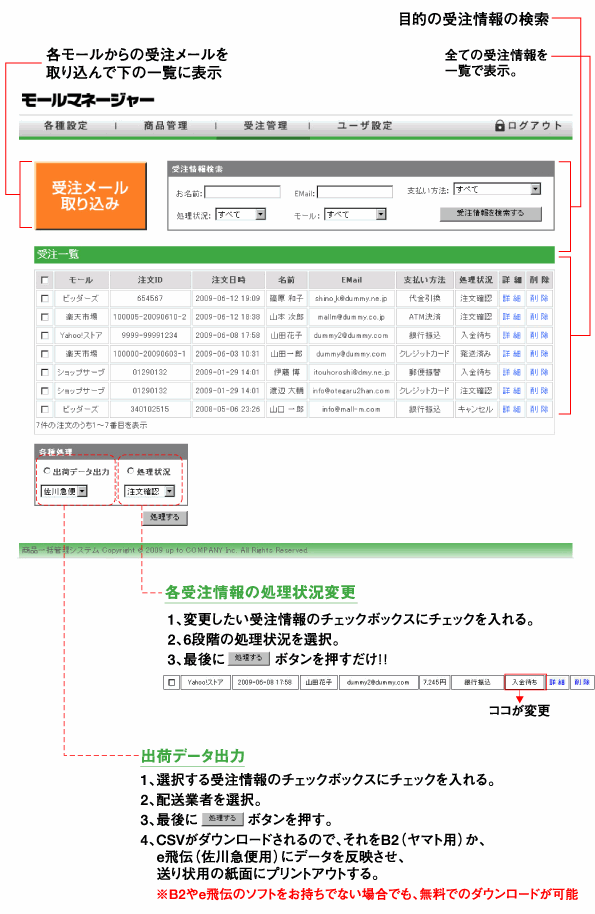
Task: Click 削除 for order 9999-99991234
Action: pyautogui.click(x=539, y=336)
